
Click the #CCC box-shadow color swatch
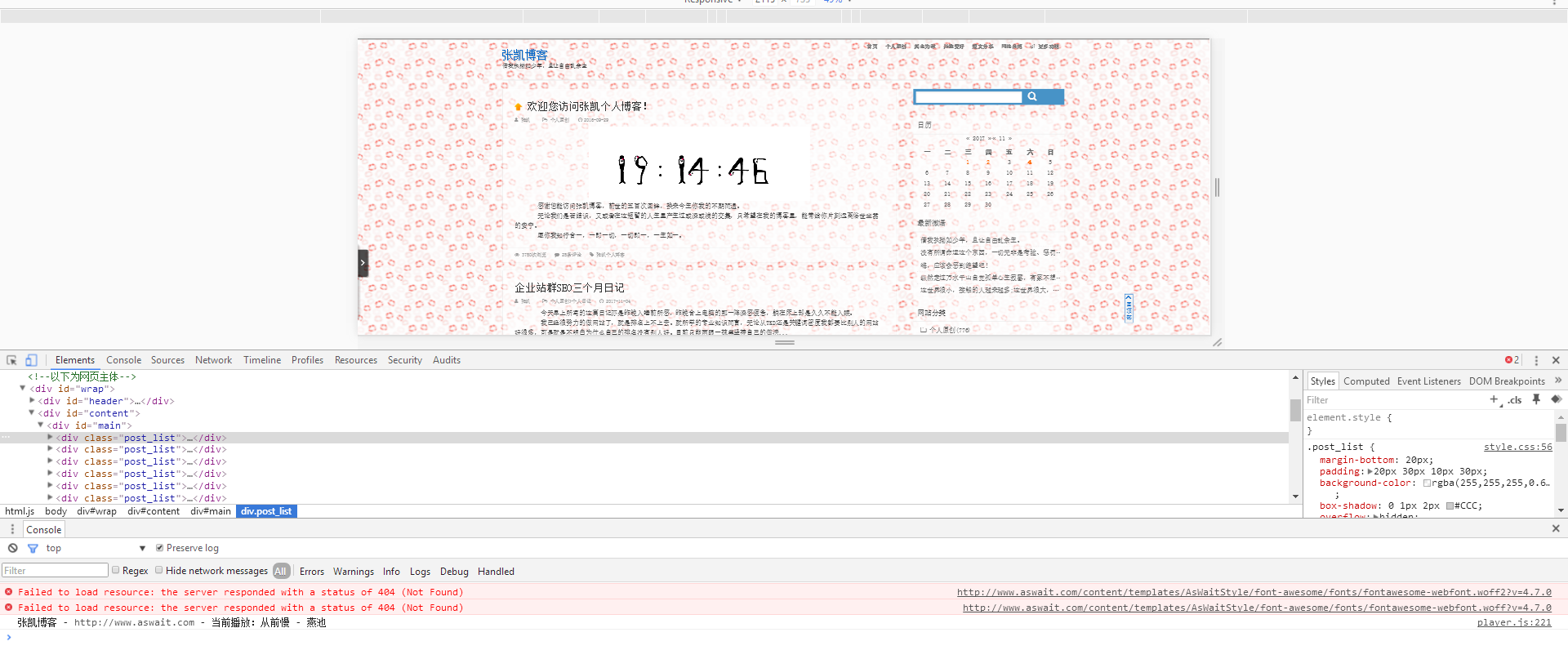(1450, 505)
